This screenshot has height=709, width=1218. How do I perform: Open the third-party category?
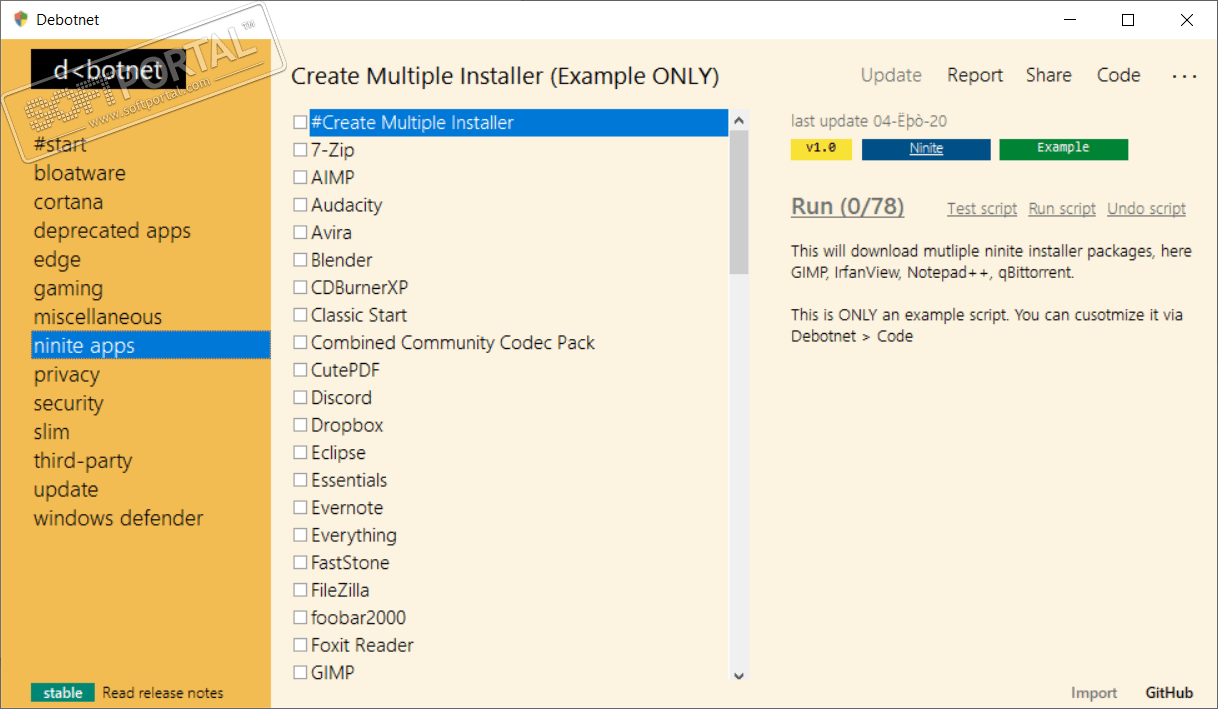tap(83, 461)
